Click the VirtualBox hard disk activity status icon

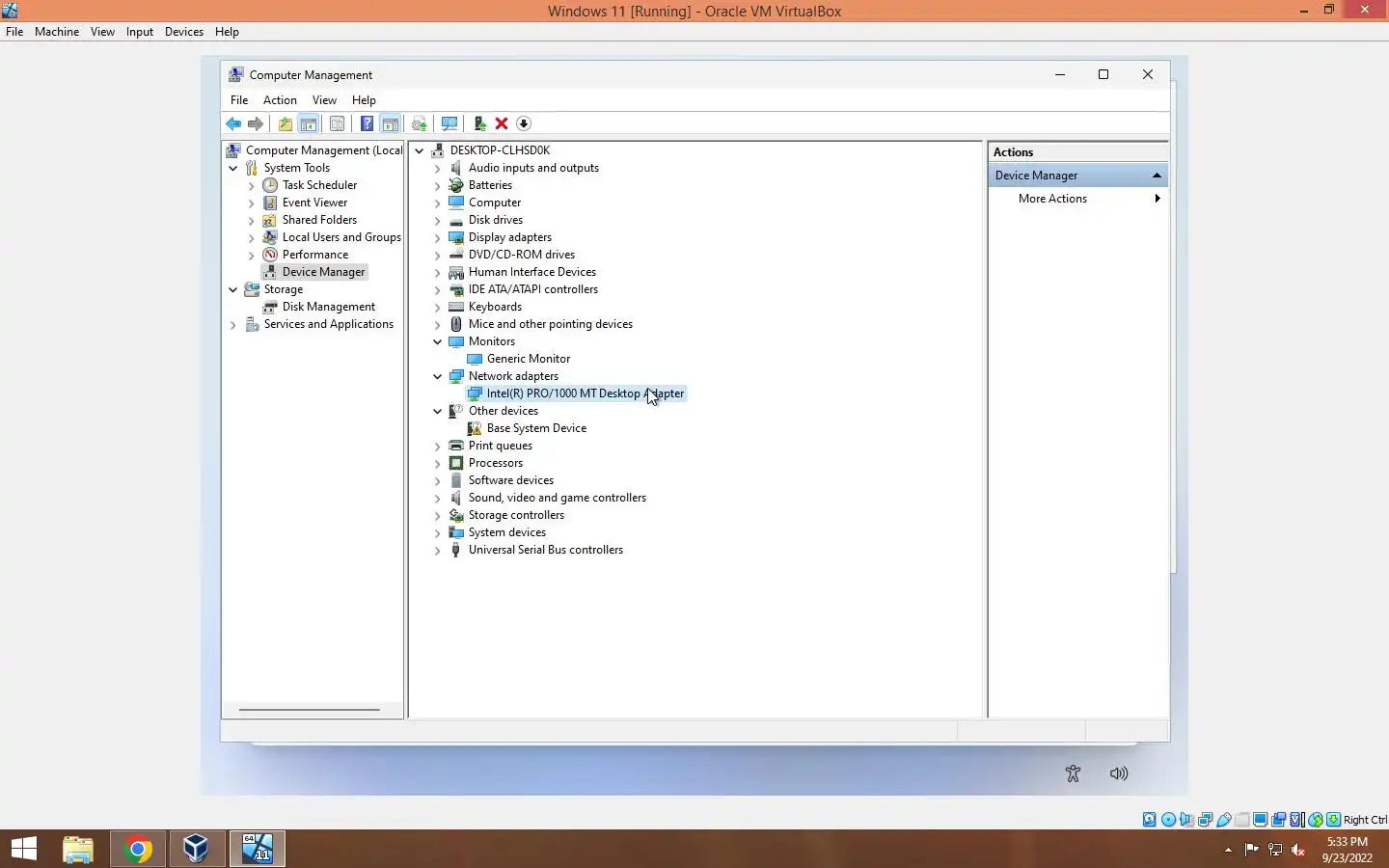point(1150,820)
